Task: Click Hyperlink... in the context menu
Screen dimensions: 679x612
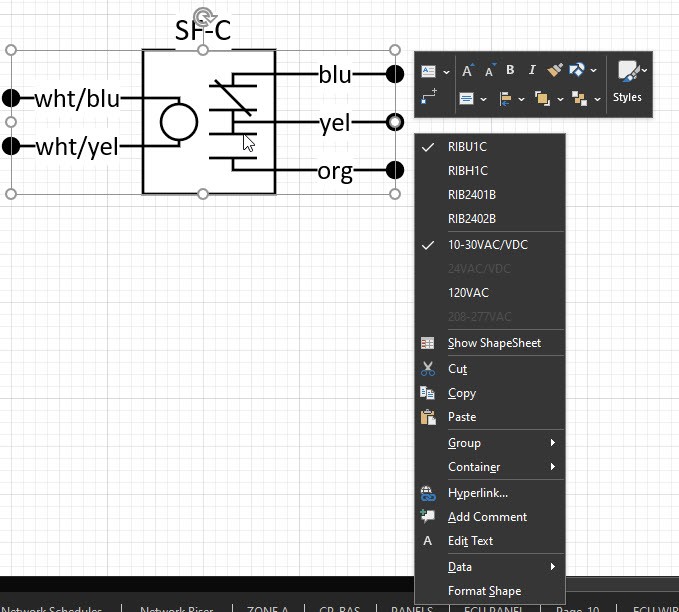Action: point(477,493)
